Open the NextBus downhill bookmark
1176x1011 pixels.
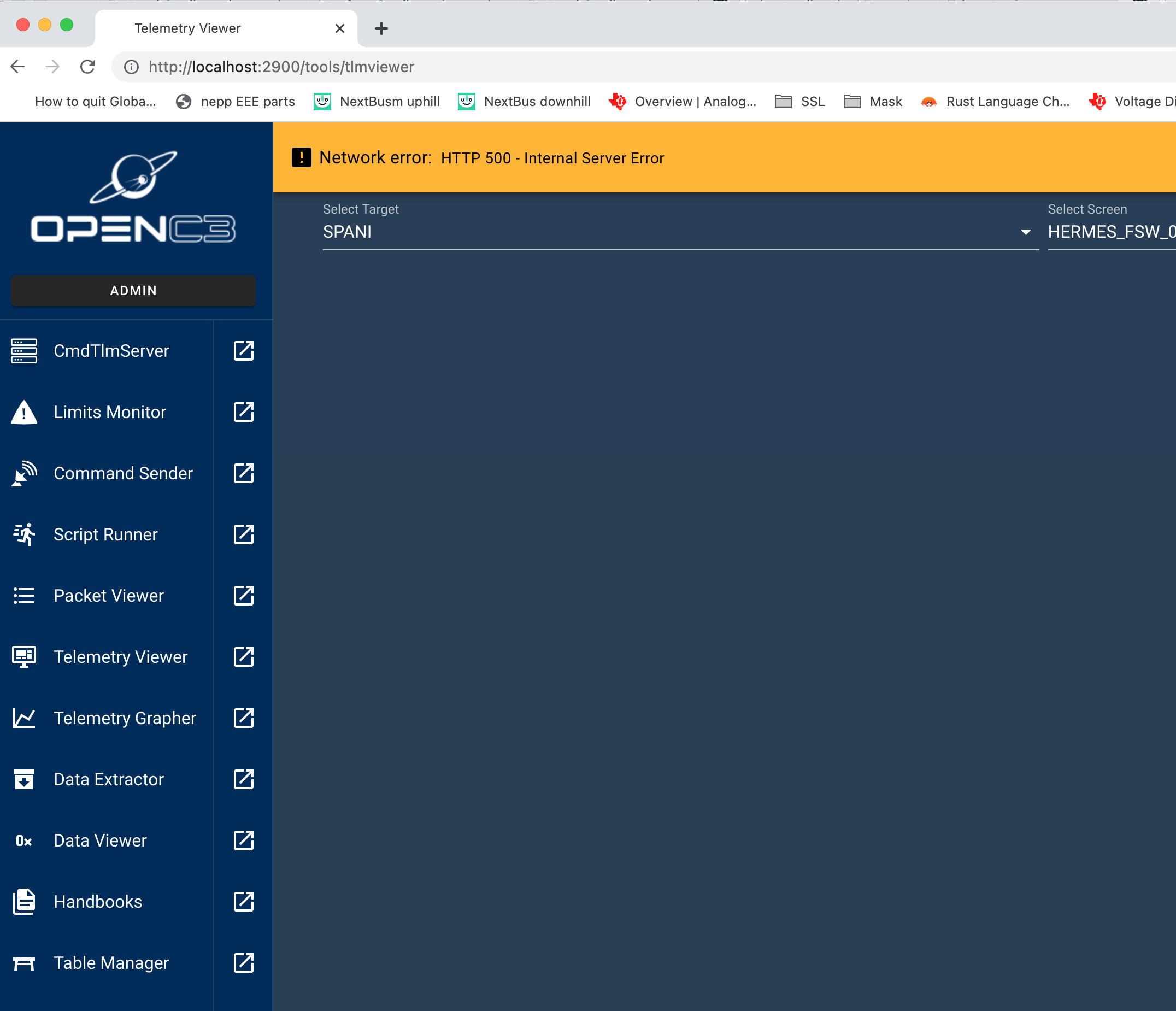524,102
